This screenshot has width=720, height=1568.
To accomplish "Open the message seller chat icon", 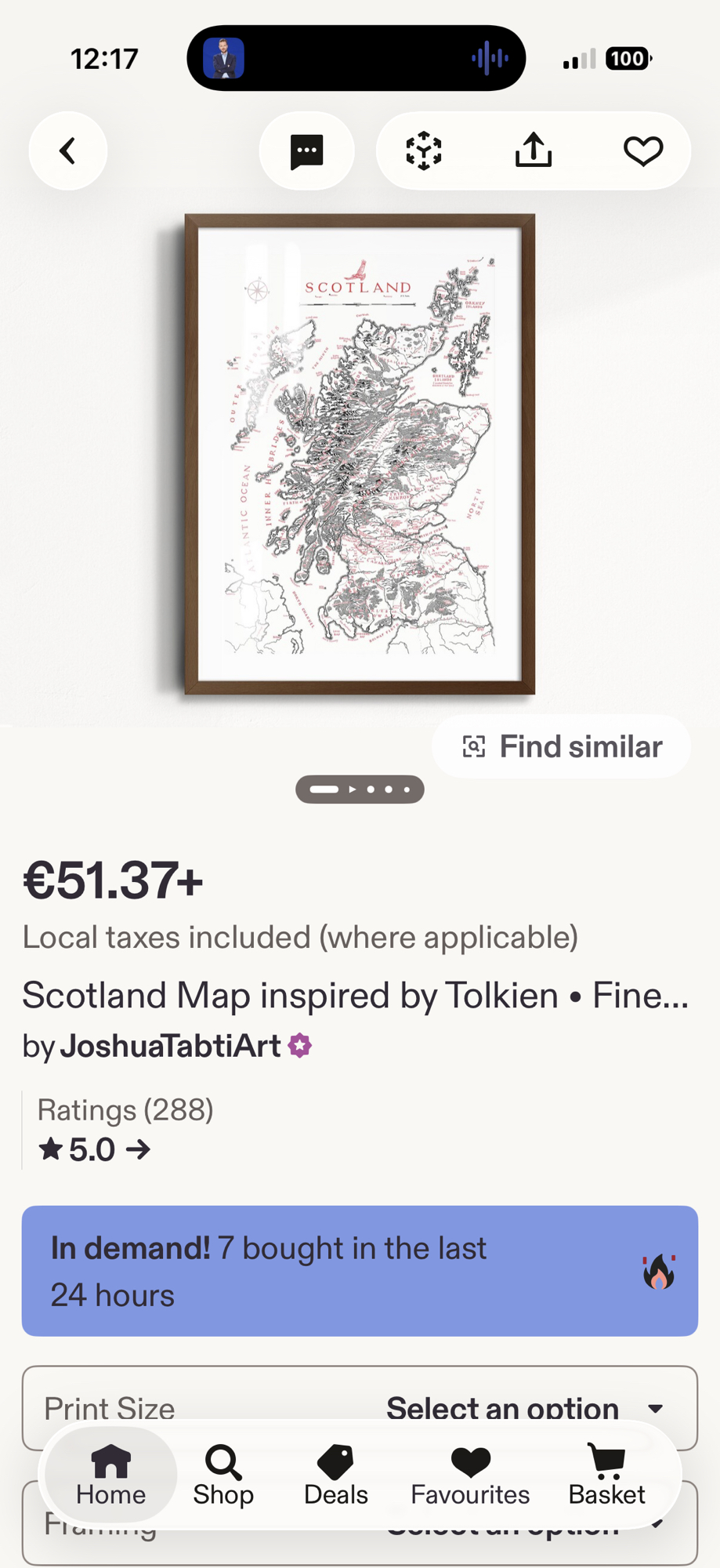I will tap(306, 151).
